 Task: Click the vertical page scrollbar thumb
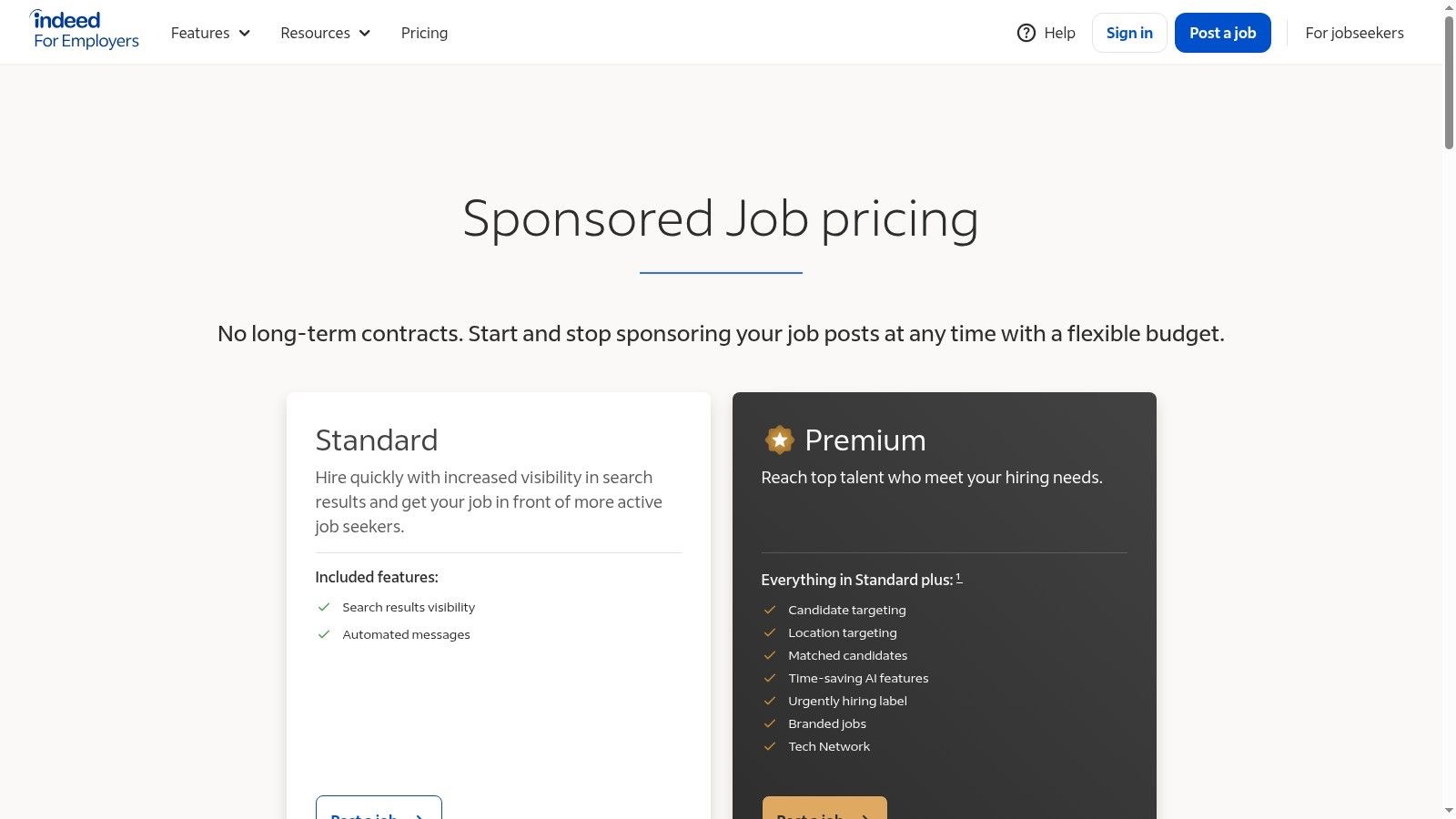pos(1449,82)
